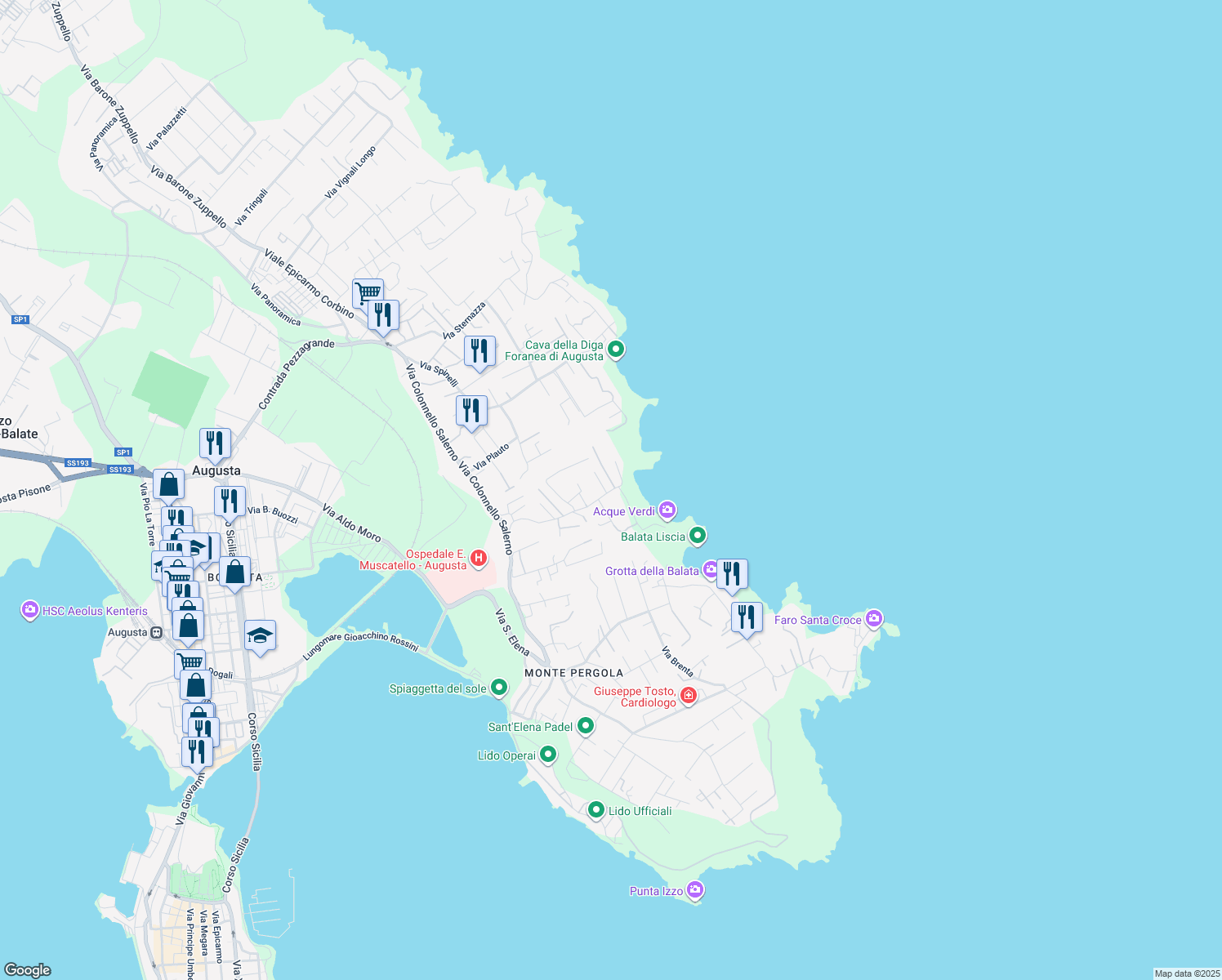Select the Via Brenta street label
Screen dimensions: 1222x980
coord(677,661)
